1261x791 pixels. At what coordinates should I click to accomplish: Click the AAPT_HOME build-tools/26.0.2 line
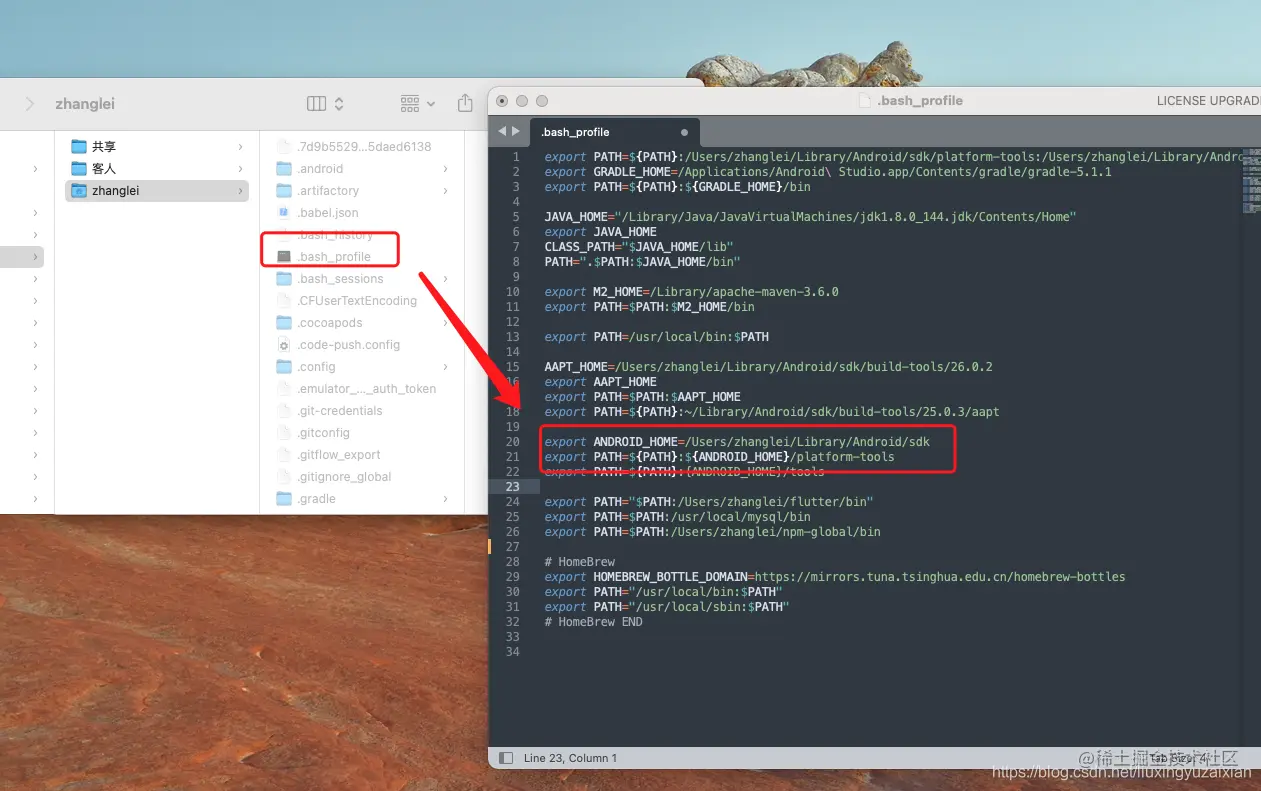(768, 367)
